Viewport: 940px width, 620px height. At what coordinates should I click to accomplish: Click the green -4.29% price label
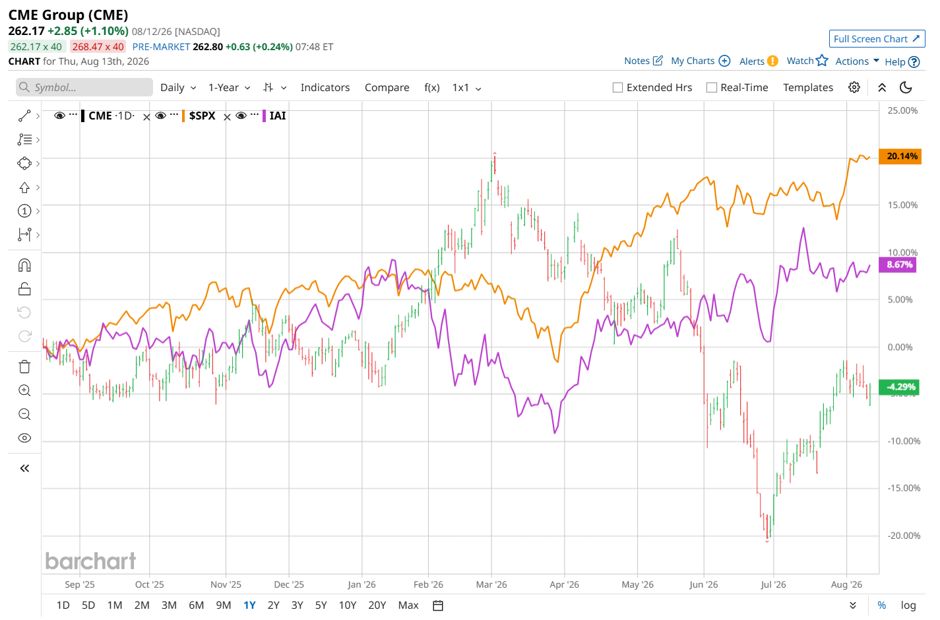(897, 387)
